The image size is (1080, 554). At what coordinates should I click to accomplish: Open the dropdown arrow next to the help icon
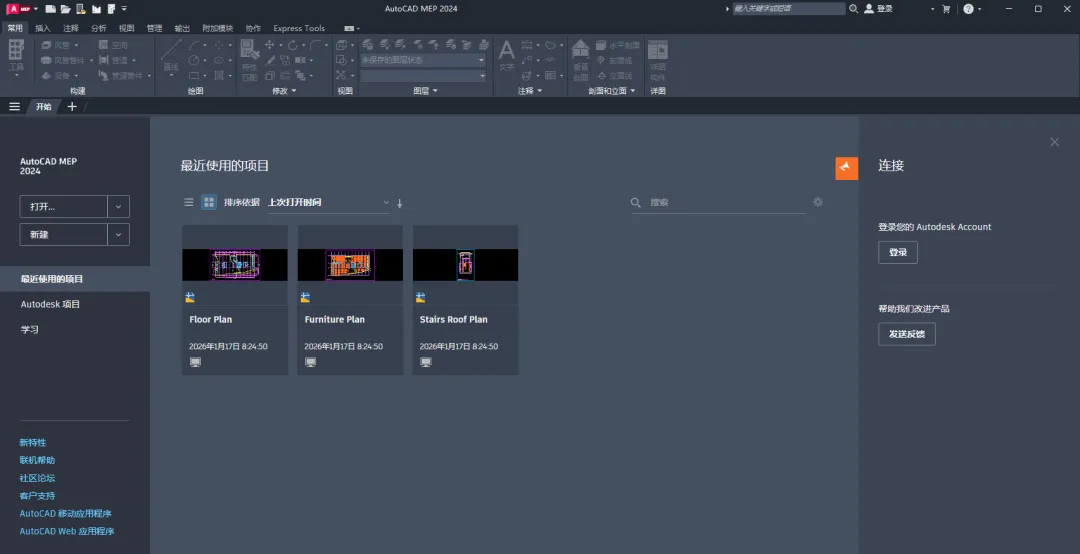[979, 9]
